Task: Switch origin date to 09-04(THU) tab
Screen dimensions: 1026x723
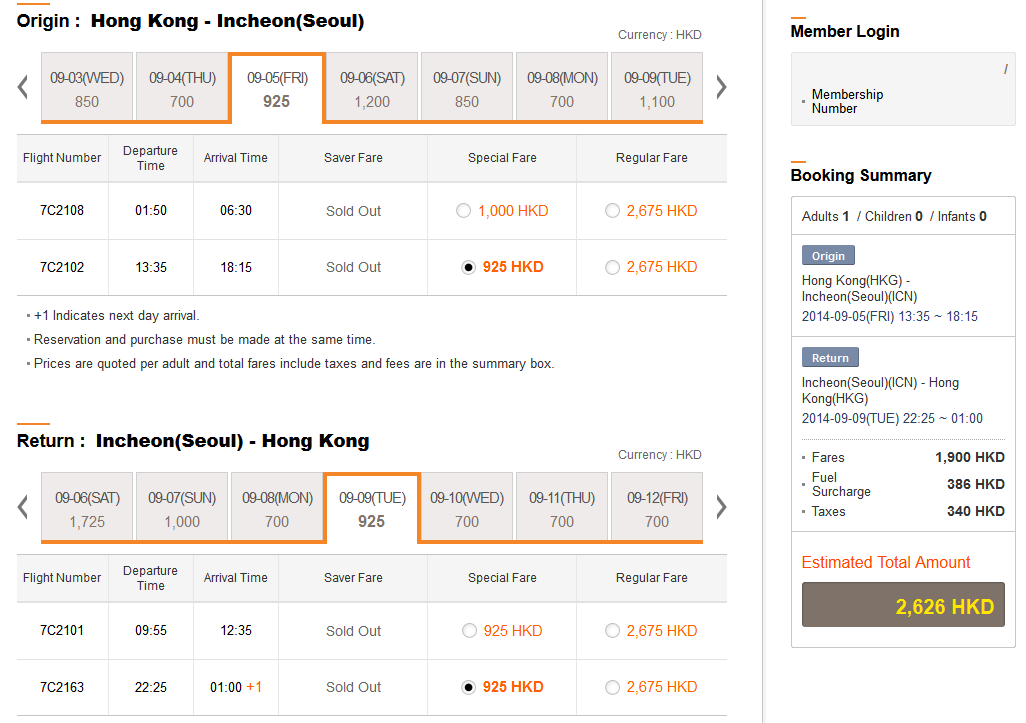Action: [182, 88]
